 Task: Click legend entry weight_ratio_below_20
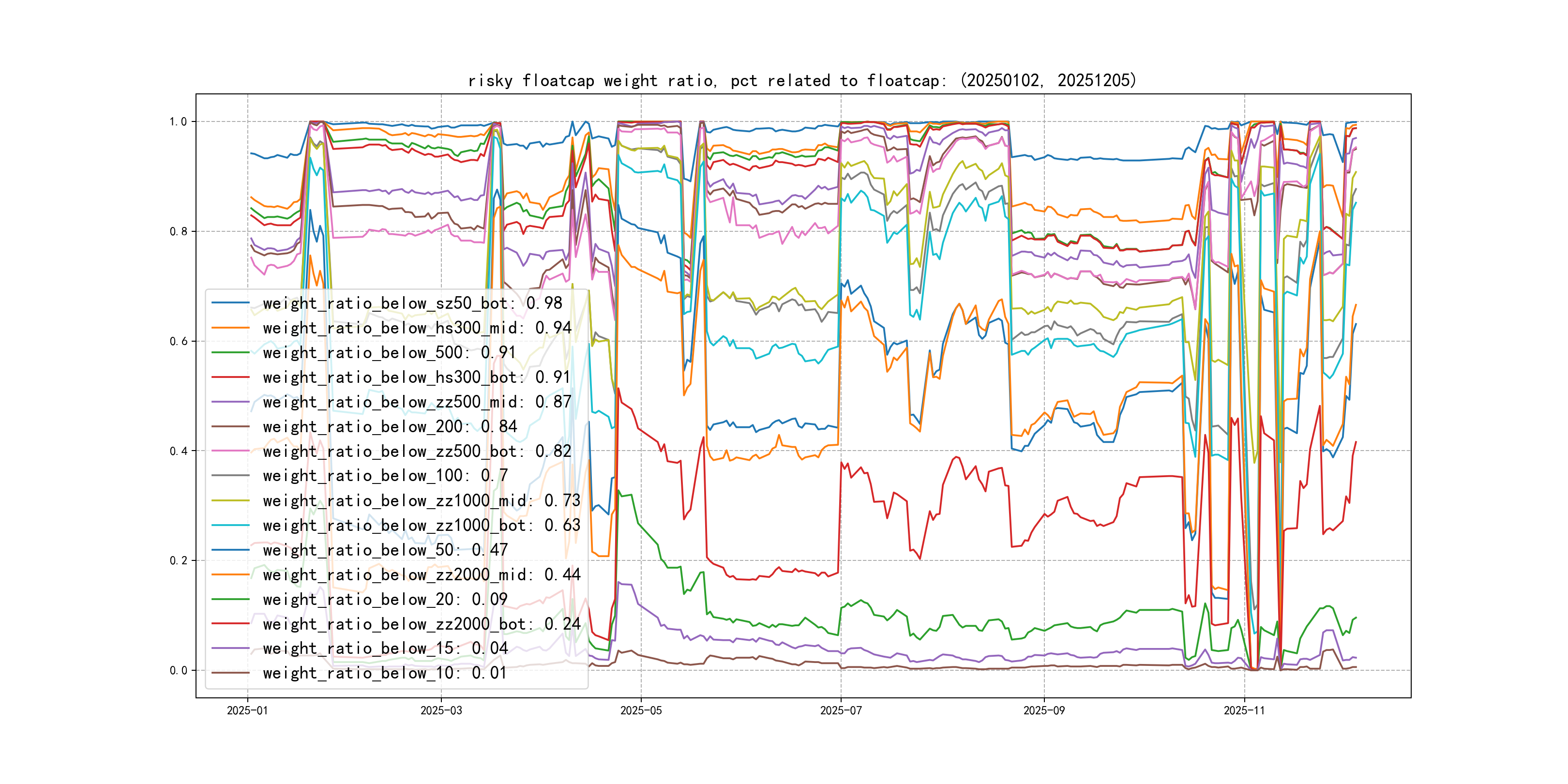point(385,600)
